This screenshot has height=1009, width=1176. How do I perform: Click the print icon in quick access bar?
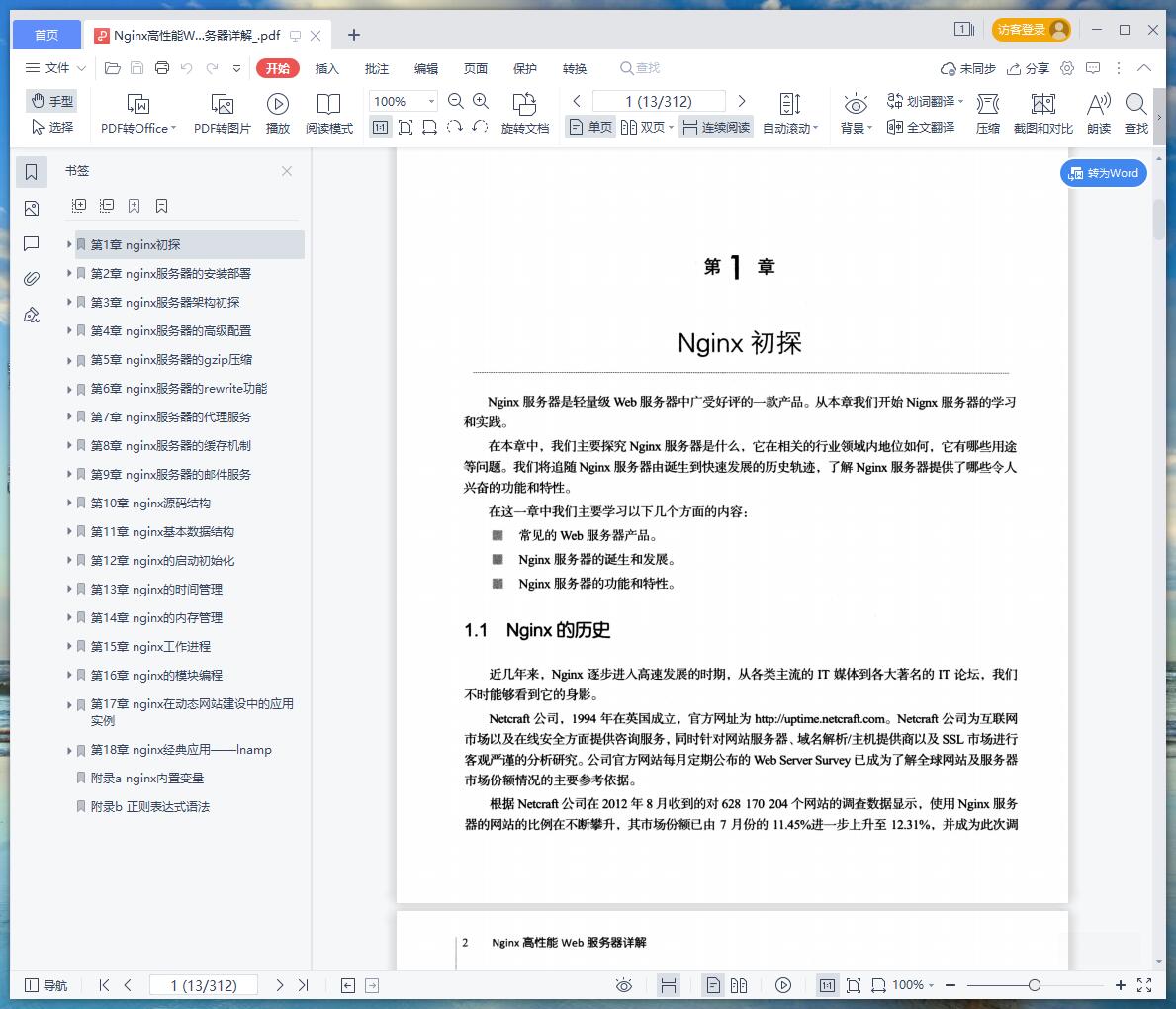click(x=162, y=68)
